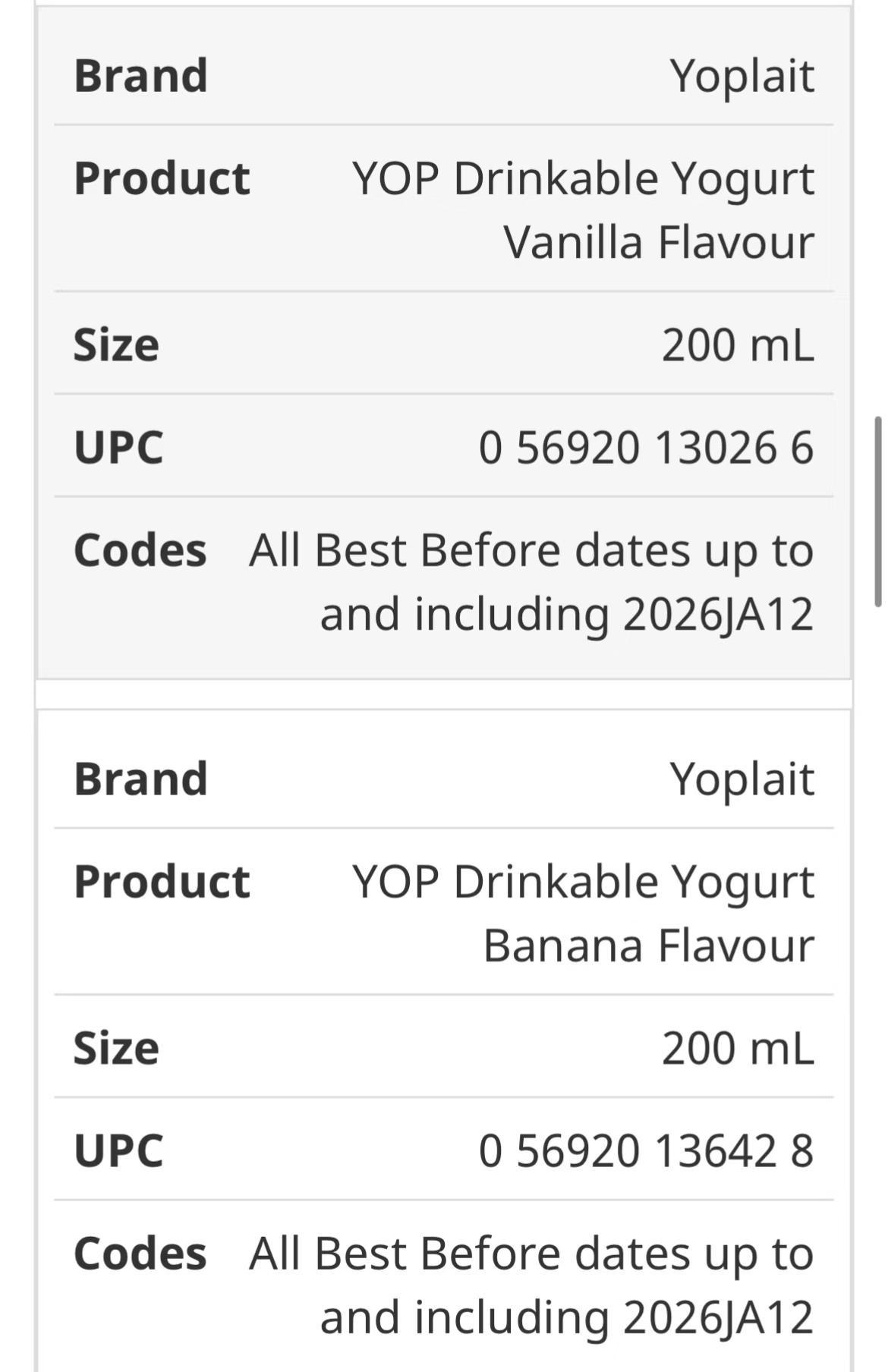Screen dimensions: 888x1372
Task: Click the Product label in the Banana card
Action: [162, 883]
